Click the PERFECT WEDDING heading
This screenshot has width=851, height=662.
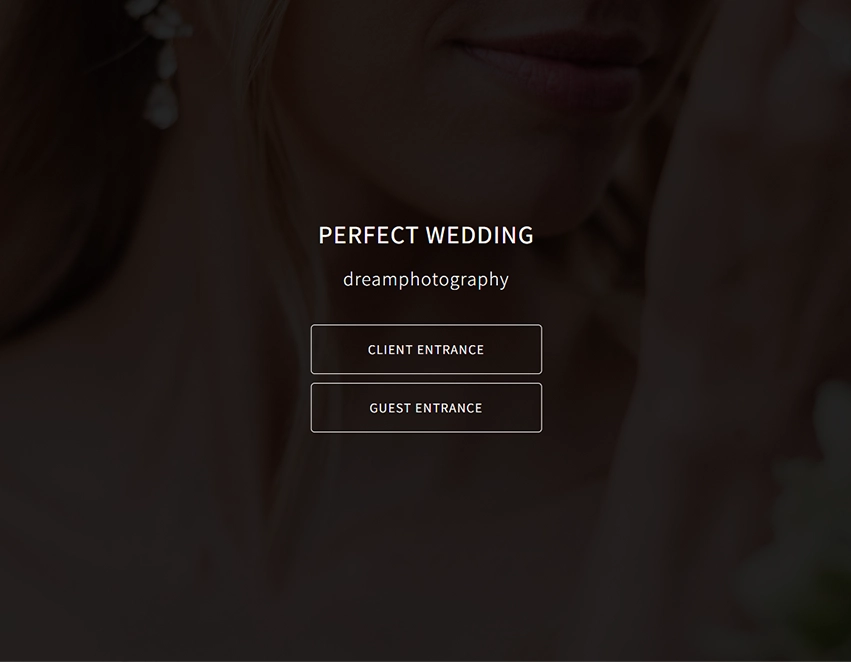click(x=426, y=235)
